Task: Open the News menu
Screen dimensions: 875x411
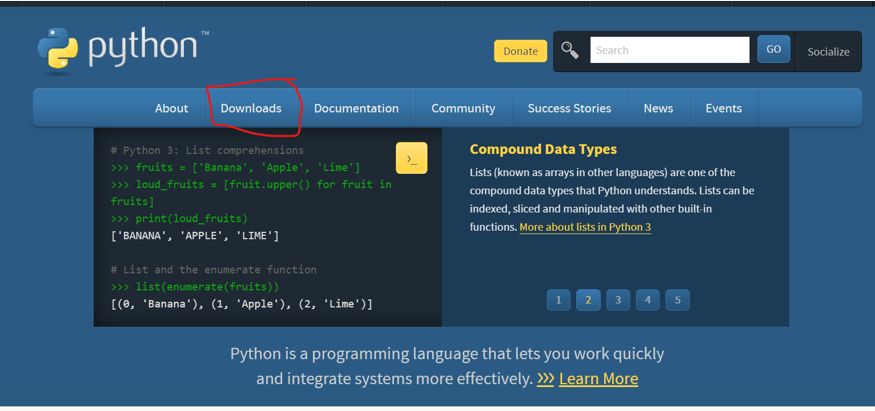Action: click(658, 108)
